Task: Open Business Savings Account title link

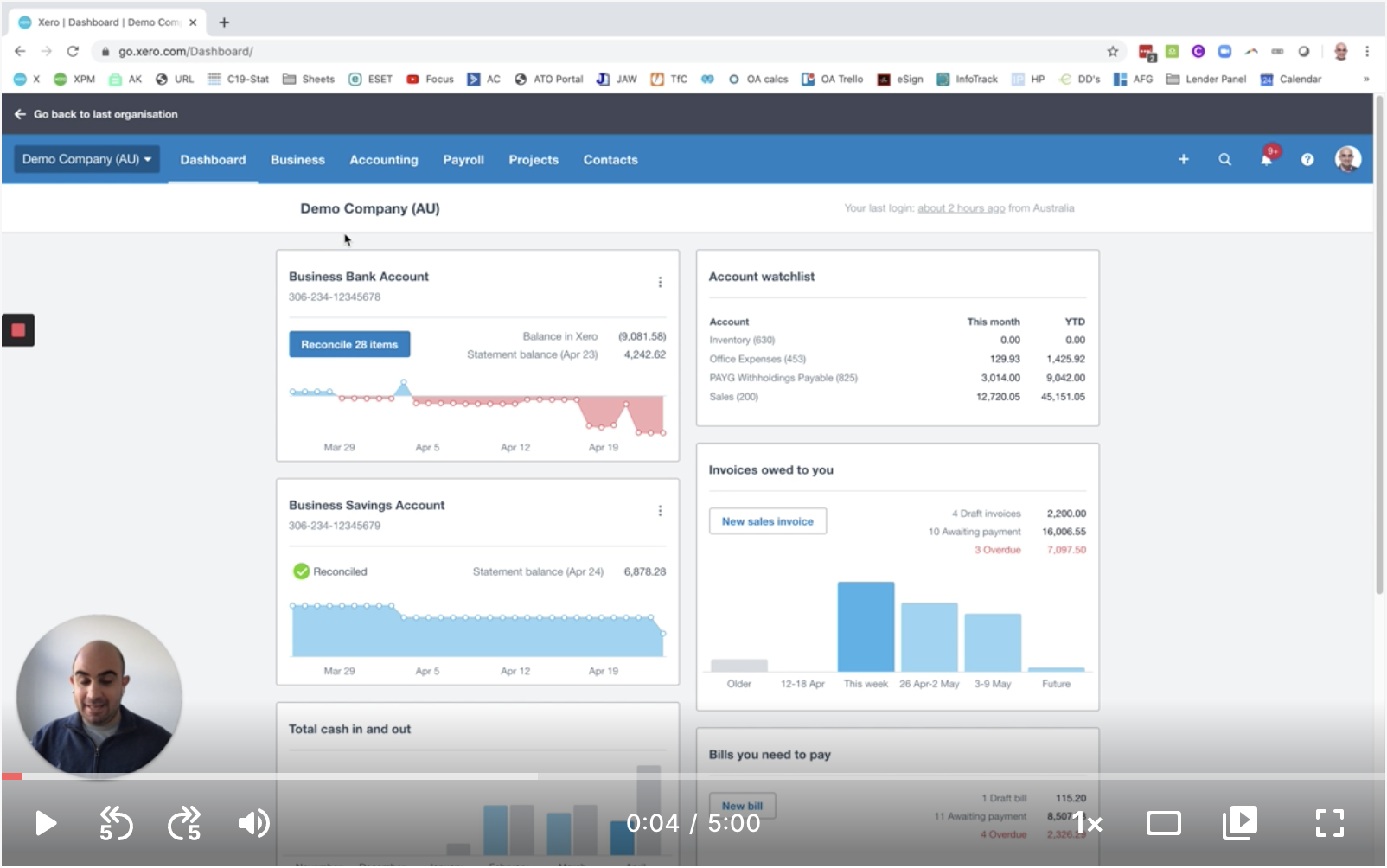Action: click(x=367, y=505)
